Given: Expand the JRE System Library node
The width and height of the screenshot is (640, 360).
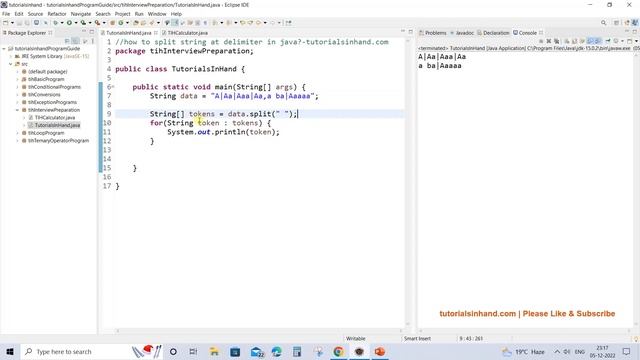Looking at the screenshot, I should 11,56.
